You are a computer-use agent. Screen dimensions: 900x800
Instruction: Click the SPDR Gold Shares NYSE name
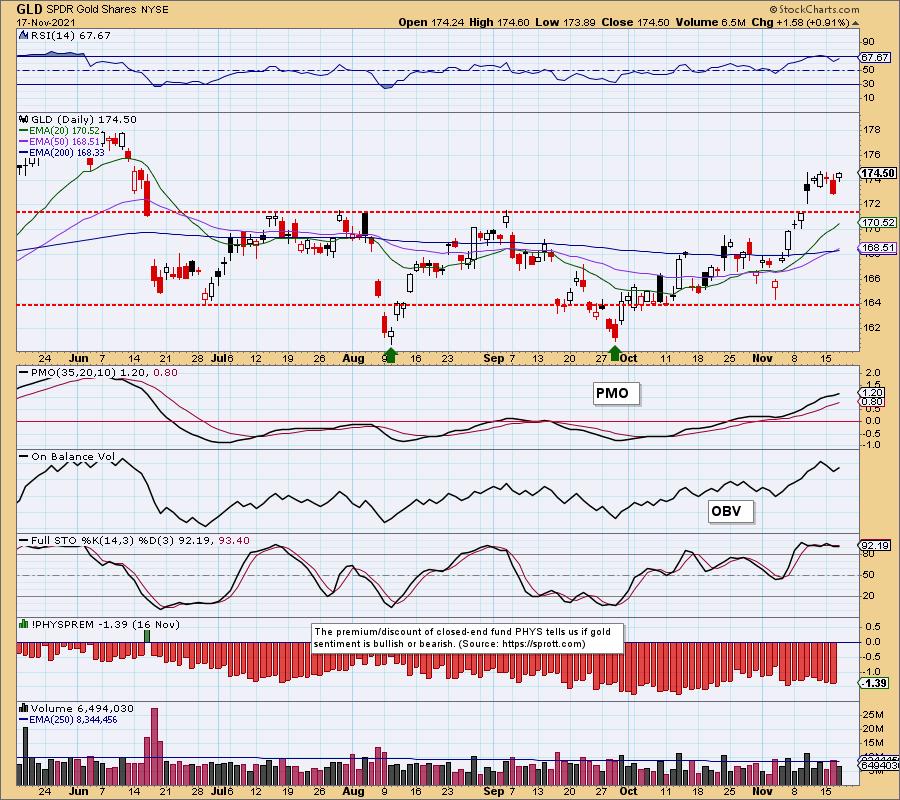click(107, 10)
